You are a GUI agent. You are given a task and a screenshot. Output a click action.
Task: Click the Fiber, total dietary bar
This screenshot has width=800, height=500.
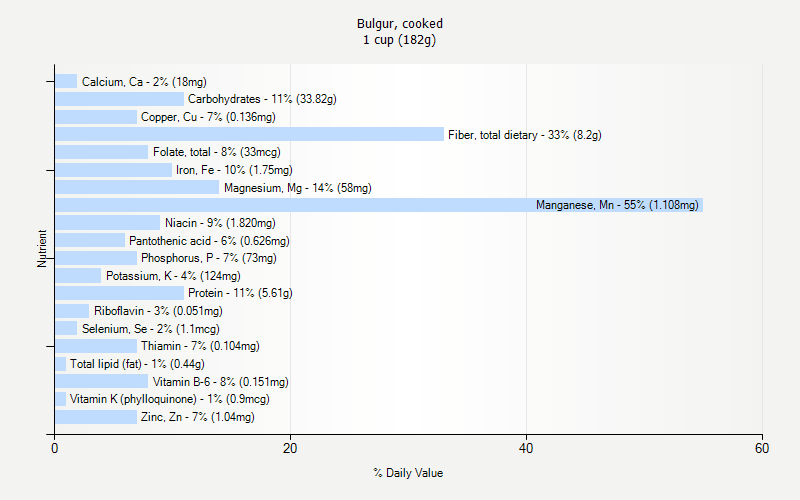(249, 134)
